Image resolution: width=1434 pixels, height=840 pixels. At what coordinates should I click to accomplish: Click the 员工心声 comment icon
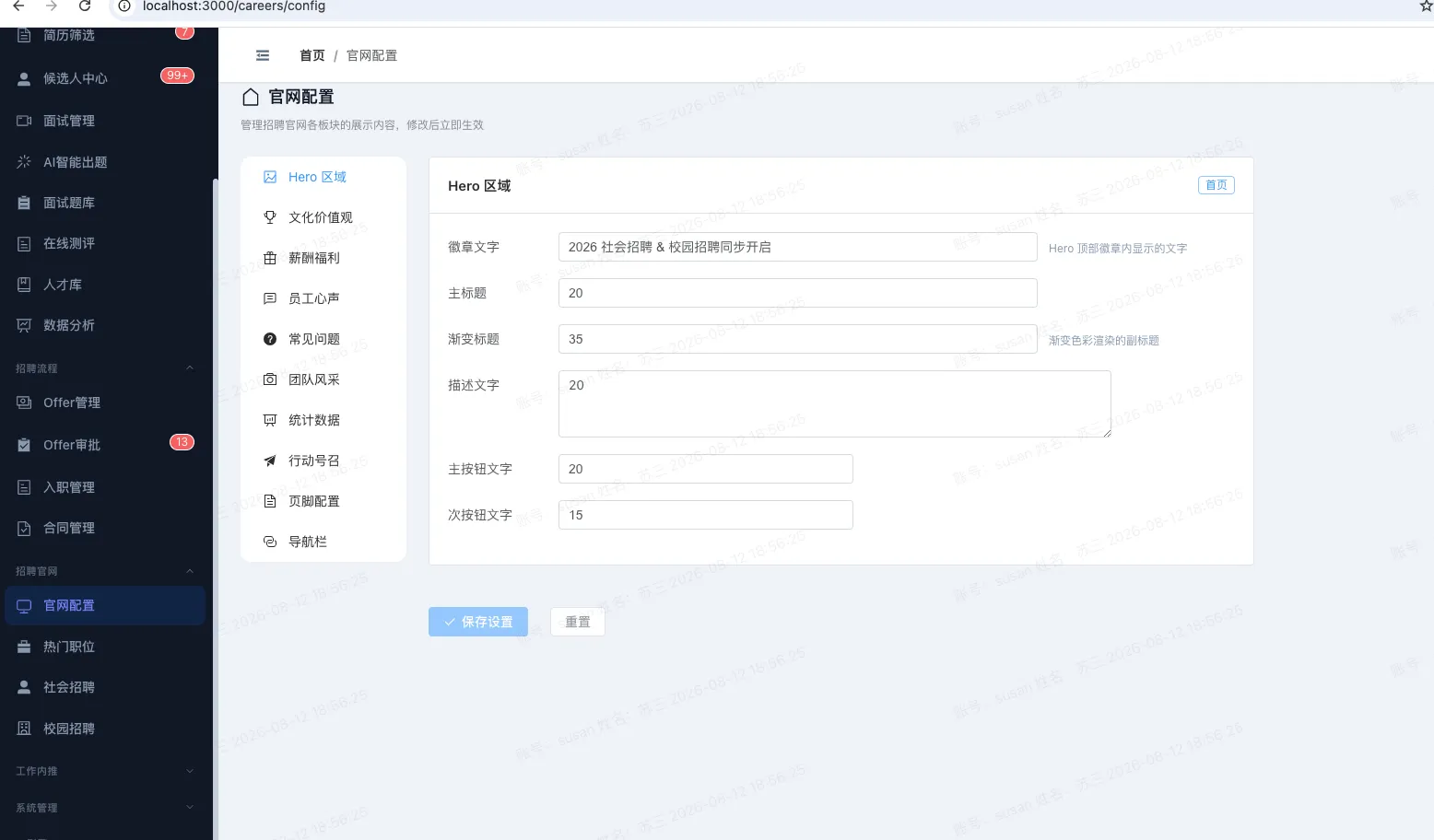click(270, 298)
